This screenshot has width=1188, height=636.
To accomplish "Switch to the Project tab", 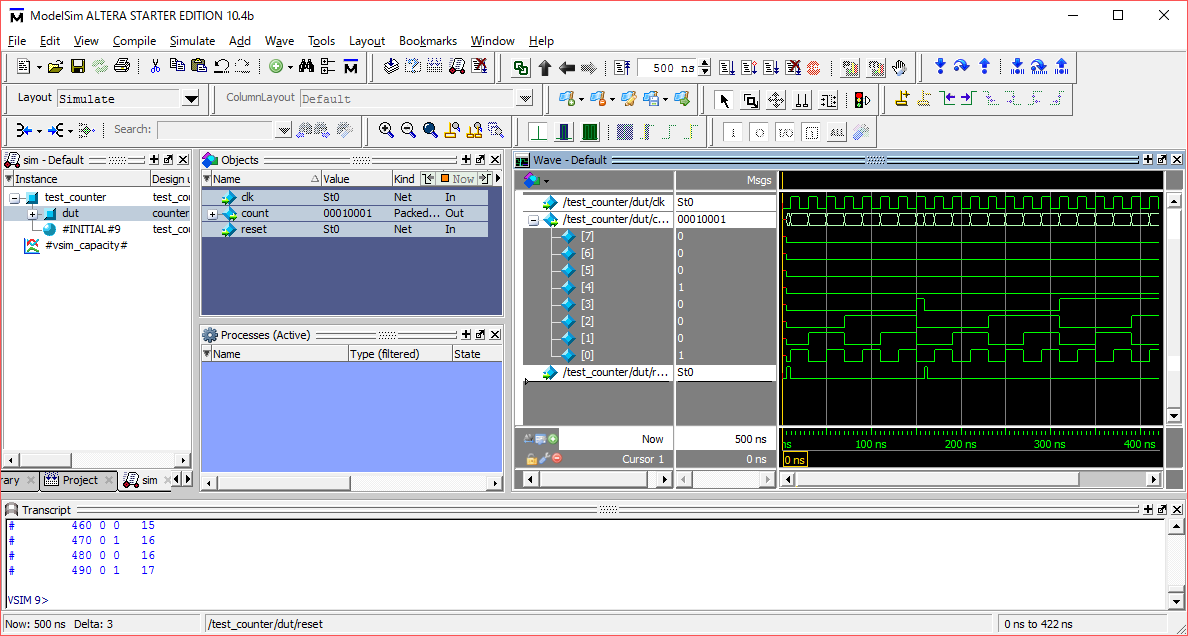I will (x=79, y=480).
